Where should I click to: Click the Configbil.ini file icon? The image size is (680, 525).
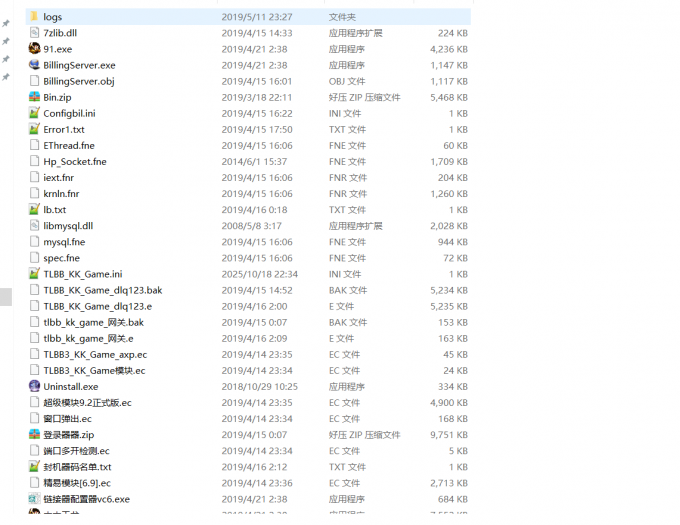point(34,113)
